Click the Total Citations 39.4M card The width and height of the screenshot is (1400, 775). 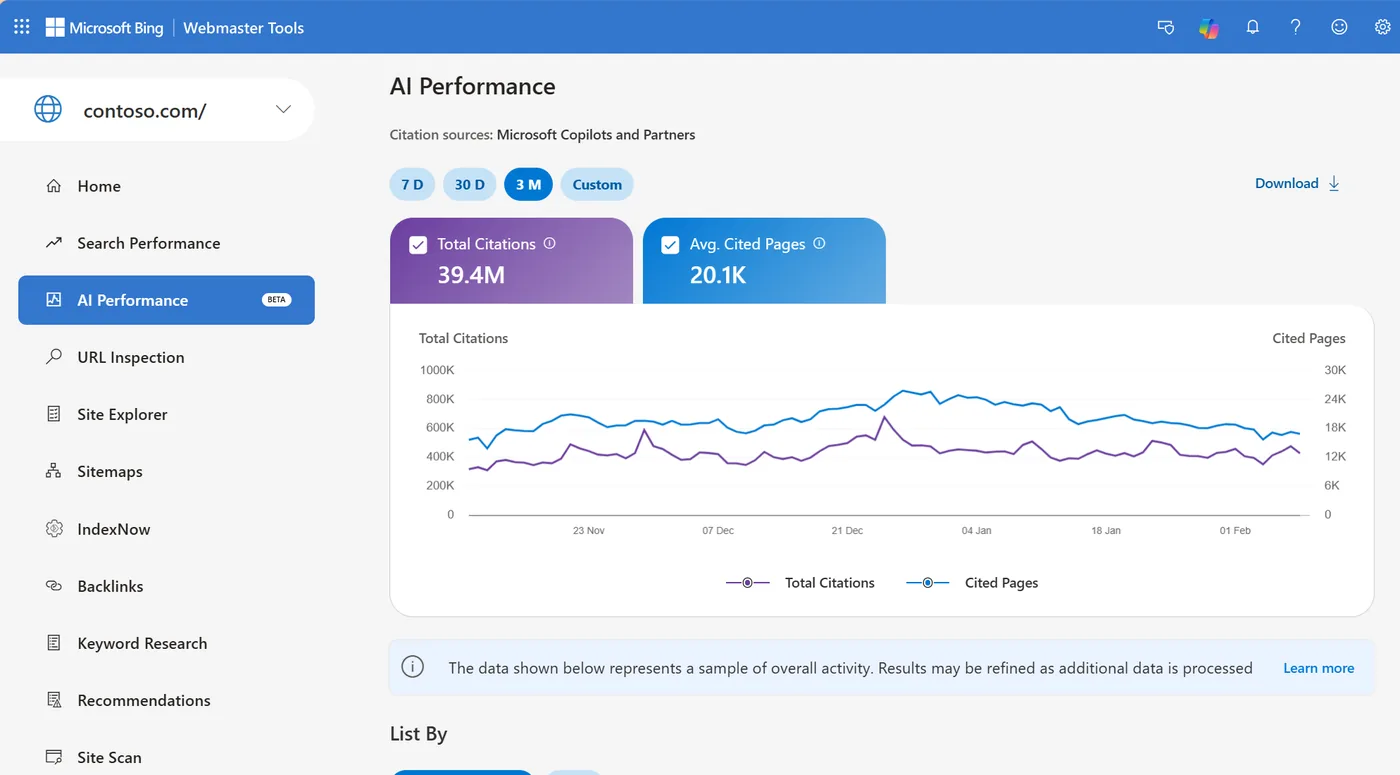pyautogui.click(x=511, y=261)
